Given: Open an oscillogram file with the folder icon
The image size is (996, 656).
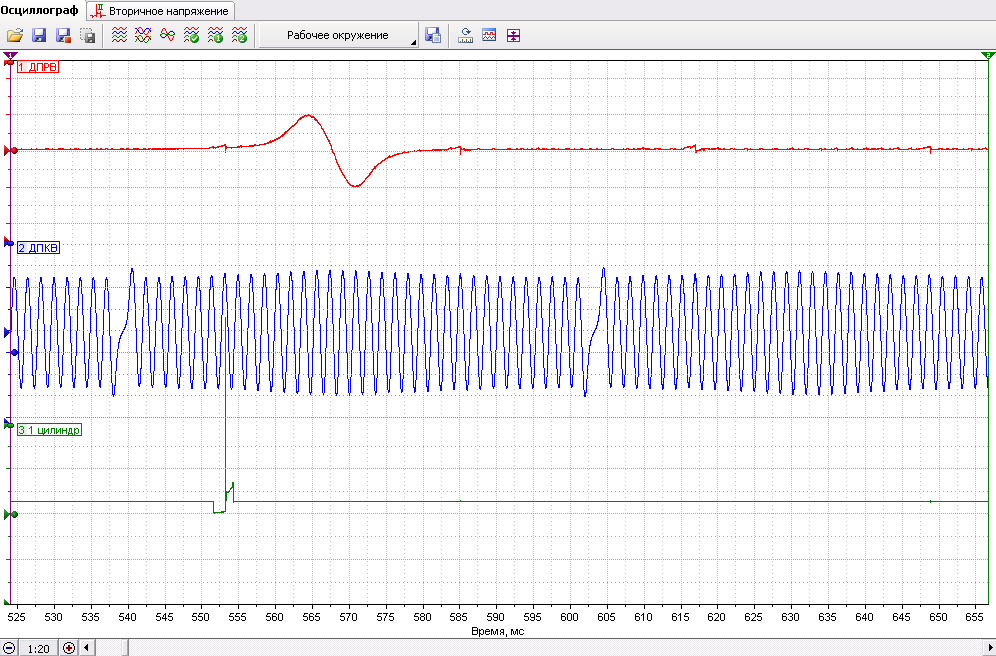Looking at the screenshot, I should (x=15, y=36).
